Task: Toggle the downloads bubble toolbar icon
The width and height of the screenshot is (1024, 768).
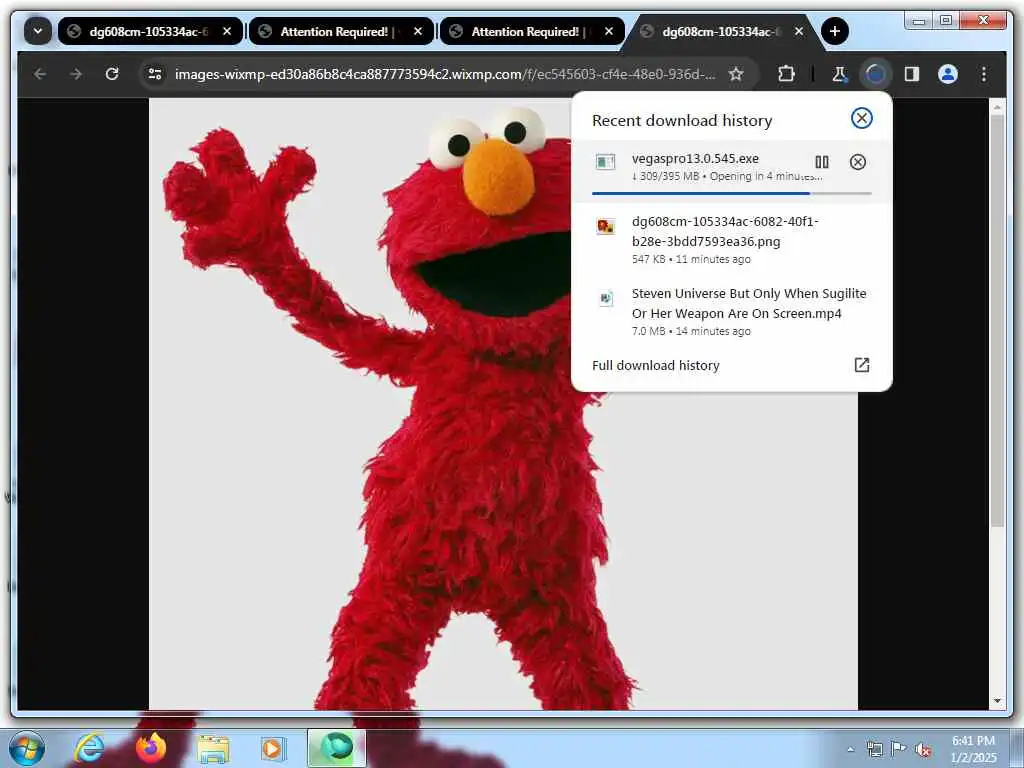Action: [x=875, y=74]
